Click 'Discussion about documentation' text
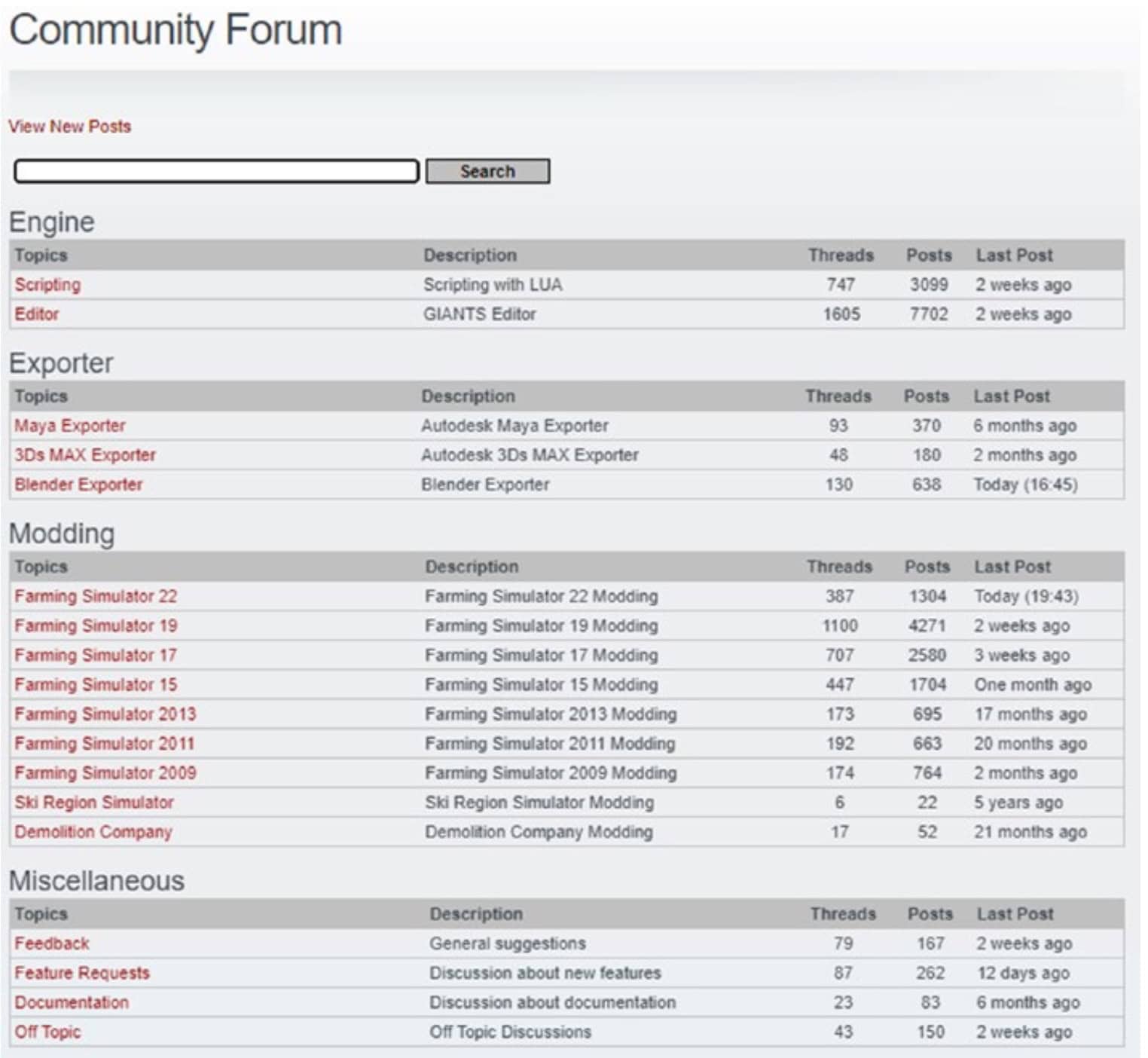Image resolution: width=1148 pixels, height=1058 pixels. (x=552, y=1002)
